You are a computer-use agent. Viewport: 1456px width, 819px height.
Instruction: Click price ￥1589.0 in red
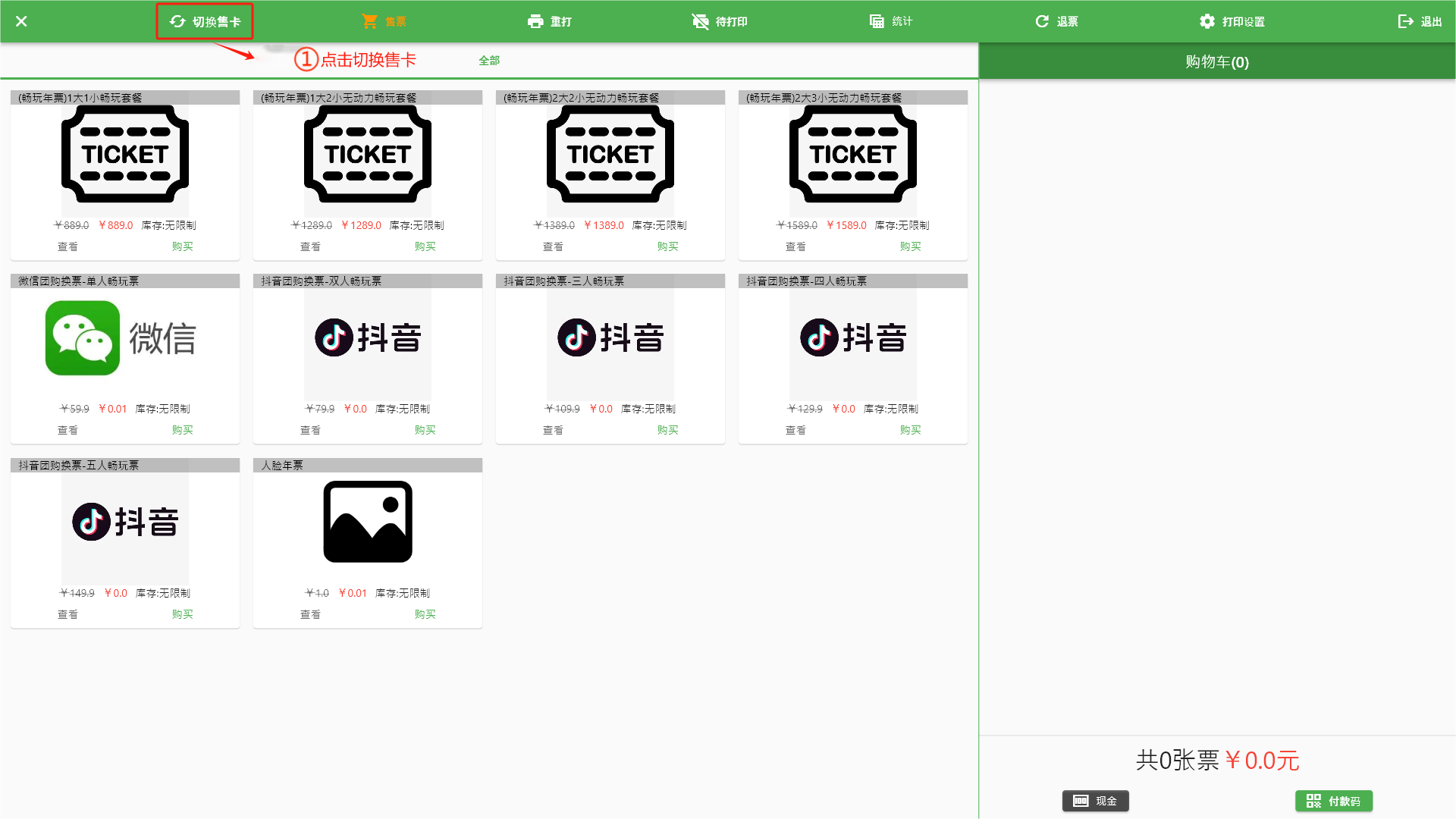(846, 225)
